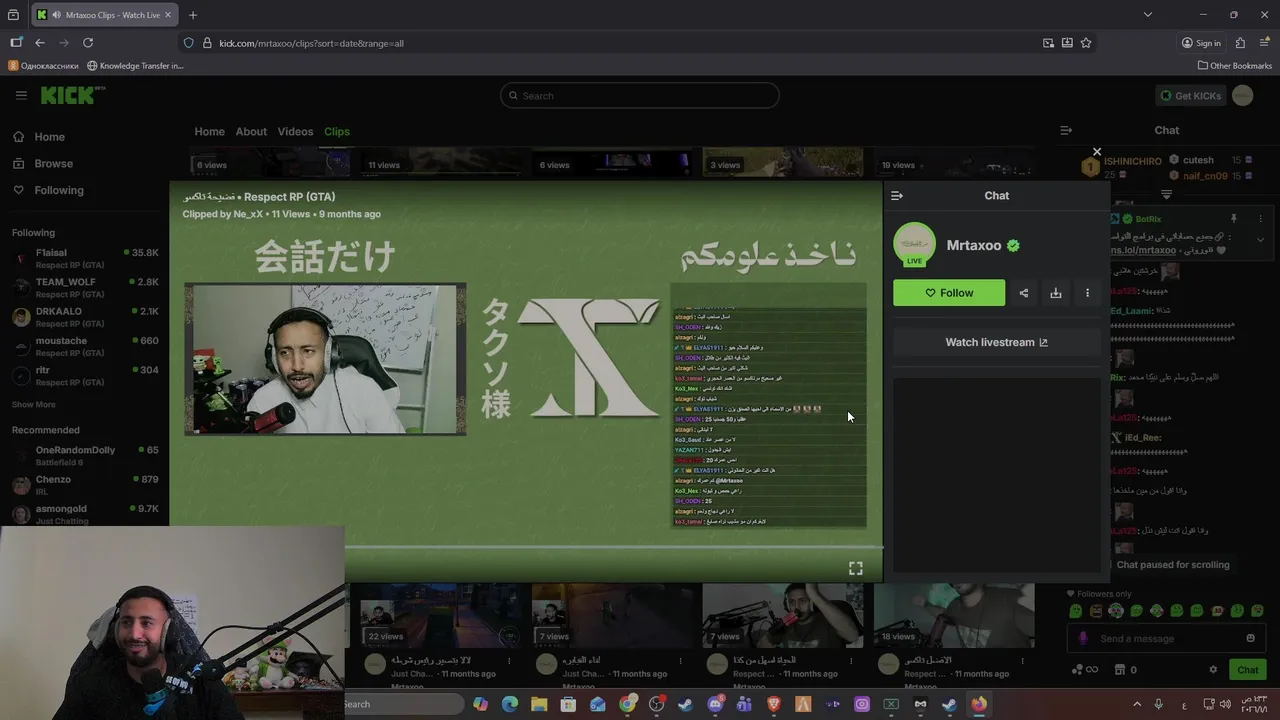
Task: Open the user avatar menu top right
Action: [x=1243, y=96]
